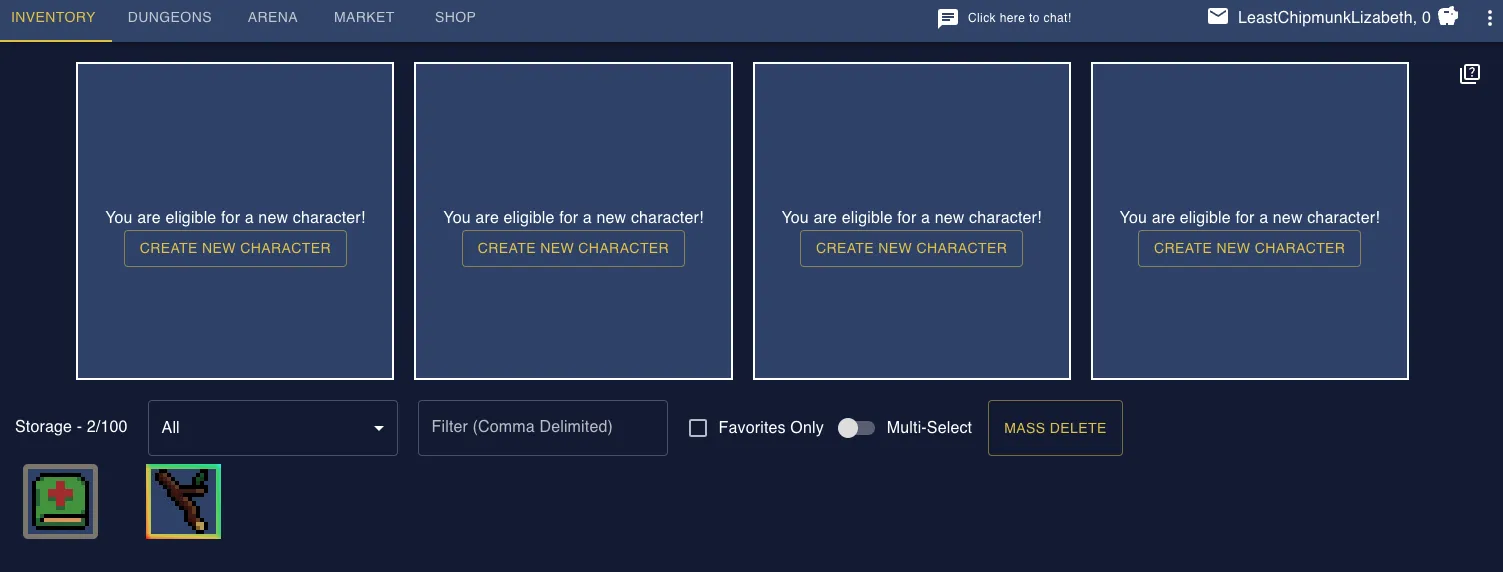Open the Dungeons tab
Viewport: 1503px width, 572px height.
pos(170,18)
